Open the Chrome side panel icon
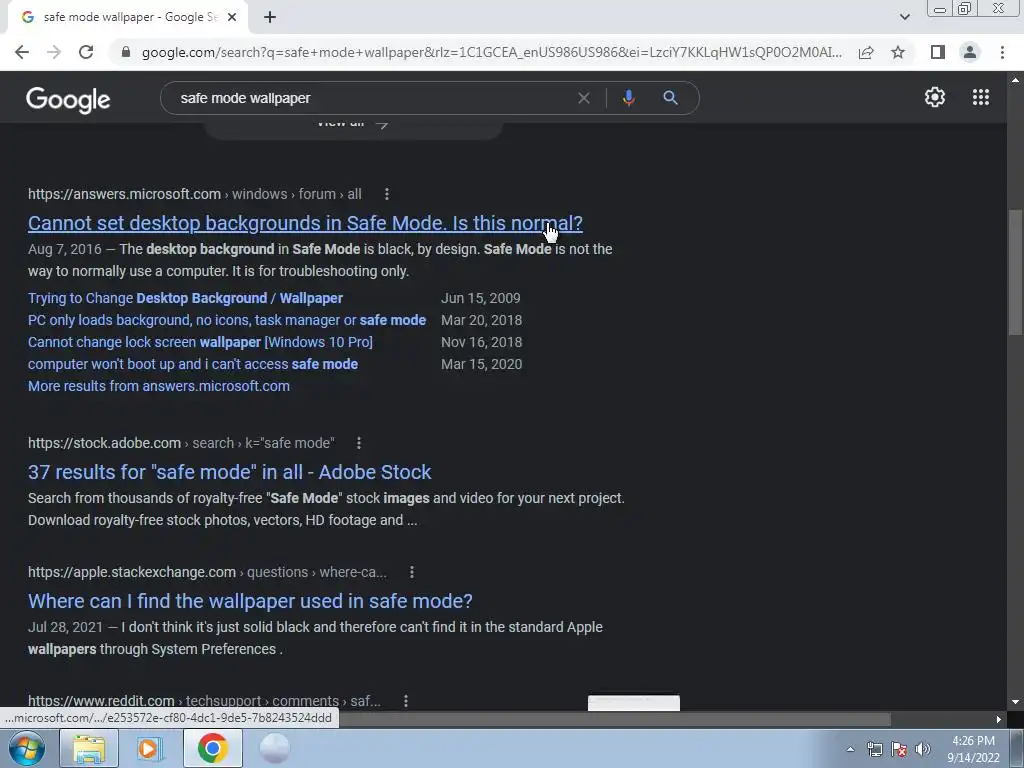The height and width of the screenshot is (768, 1024). [938, 52]
